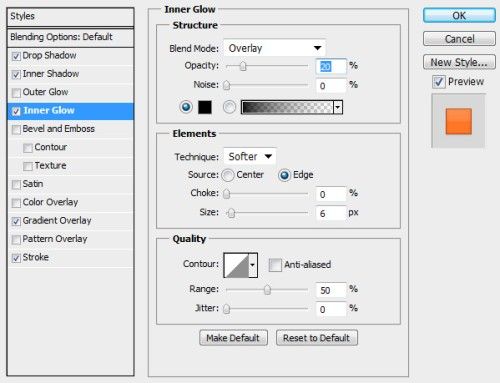Click the Range slider handle
Screen dimensions: 500x383
(x=267, y=290)
